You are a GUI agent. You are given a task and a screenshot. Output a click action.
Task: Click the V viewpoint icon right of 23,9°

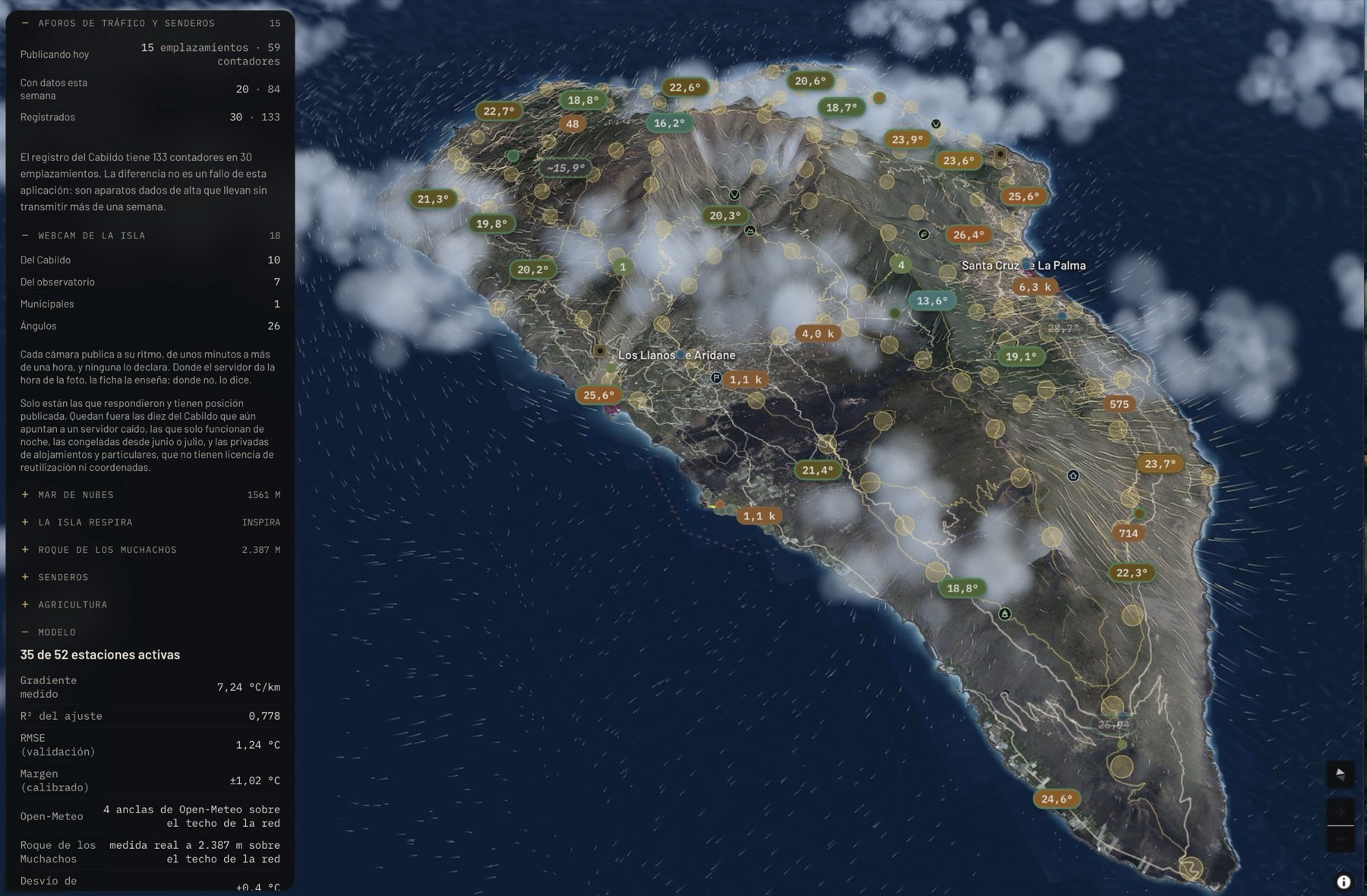(936, 124)
